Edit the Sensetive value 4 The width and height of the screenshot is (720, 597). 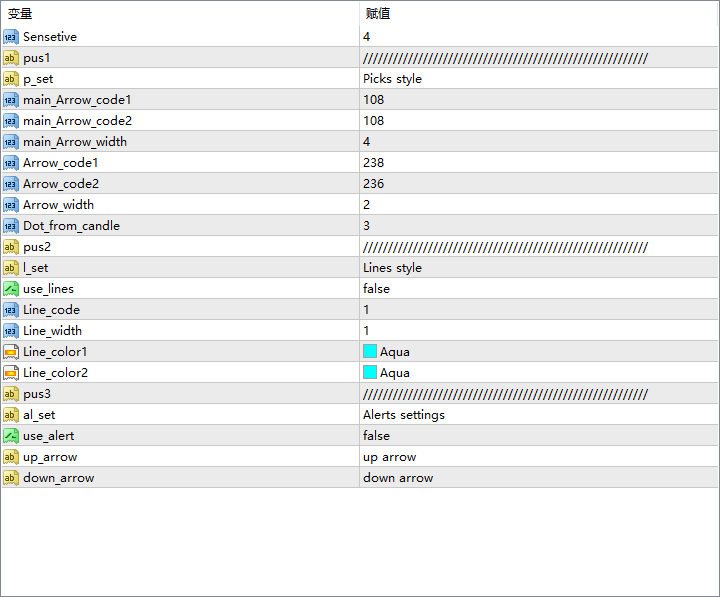367,37
